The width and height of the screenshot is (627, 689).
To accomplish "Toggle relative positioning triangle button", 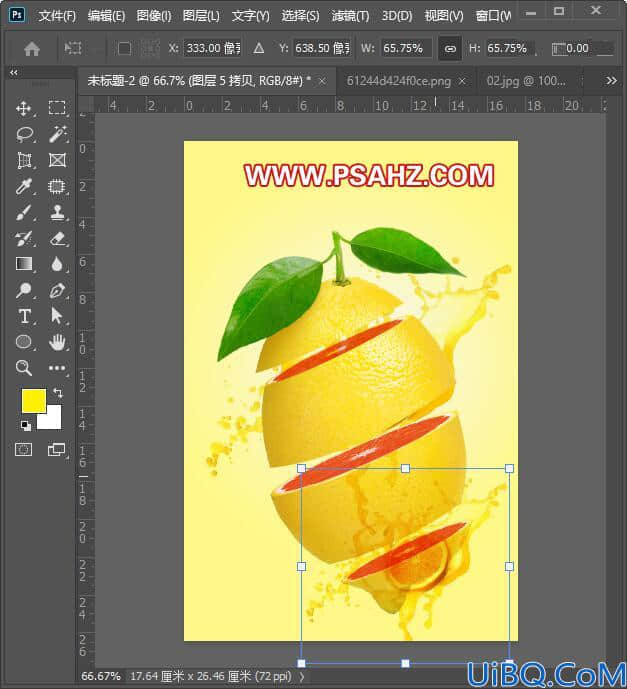I will pos(259,48).
